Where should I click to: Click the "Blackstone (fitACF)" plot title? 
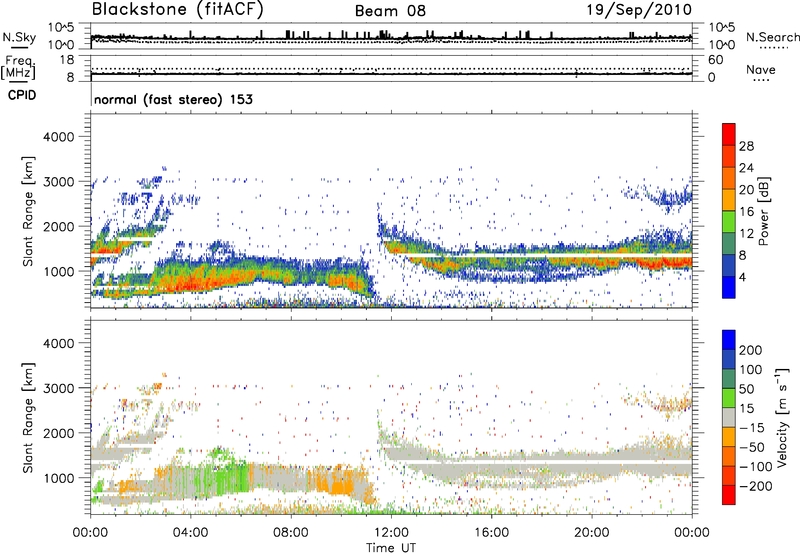177,9
